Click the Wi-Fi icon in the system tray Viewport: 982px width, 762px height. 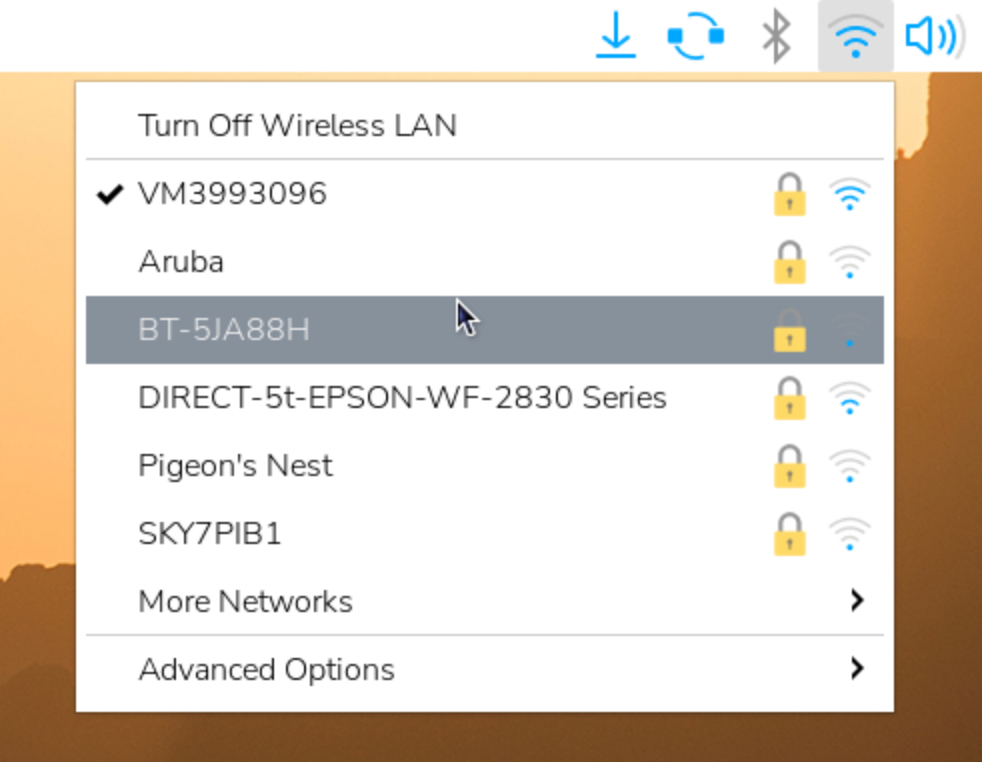[x=855, y=36]
